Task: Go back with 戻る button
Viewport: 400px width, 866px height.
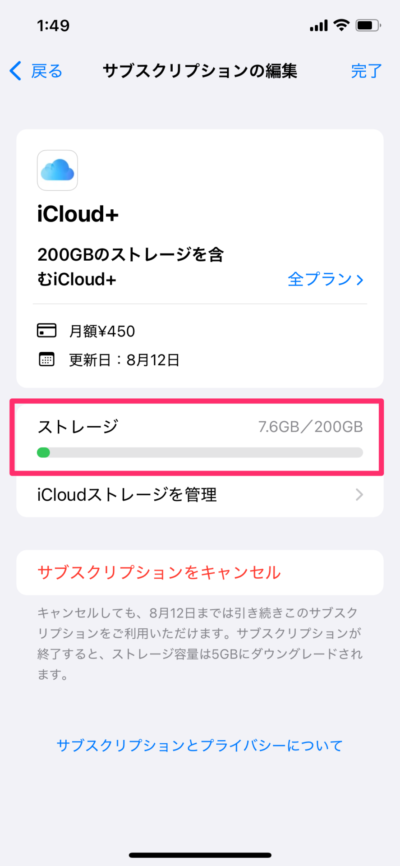Action: point(36,71)
